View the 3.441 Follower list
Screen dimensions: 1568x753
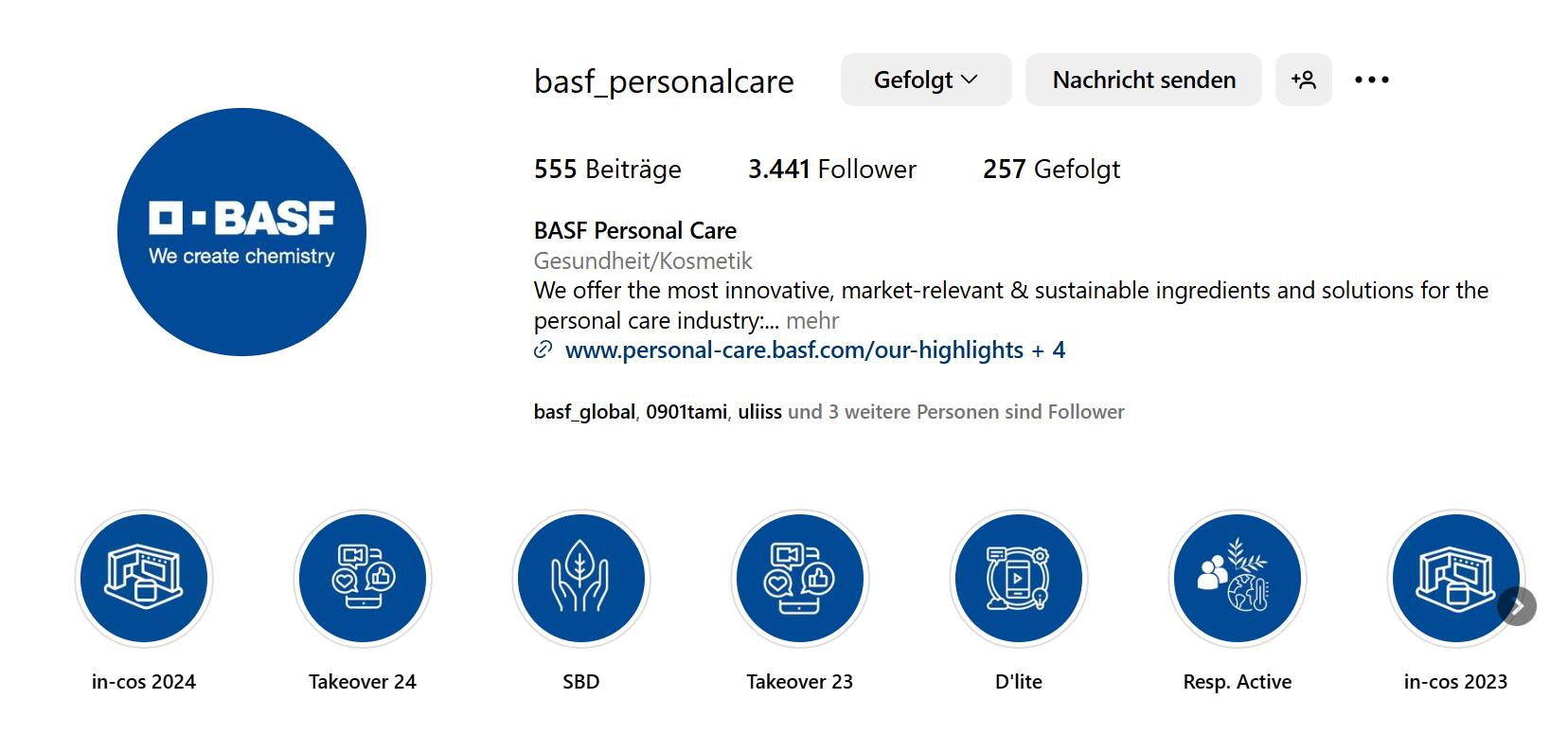pyautogui.click(x=832, y=170)
